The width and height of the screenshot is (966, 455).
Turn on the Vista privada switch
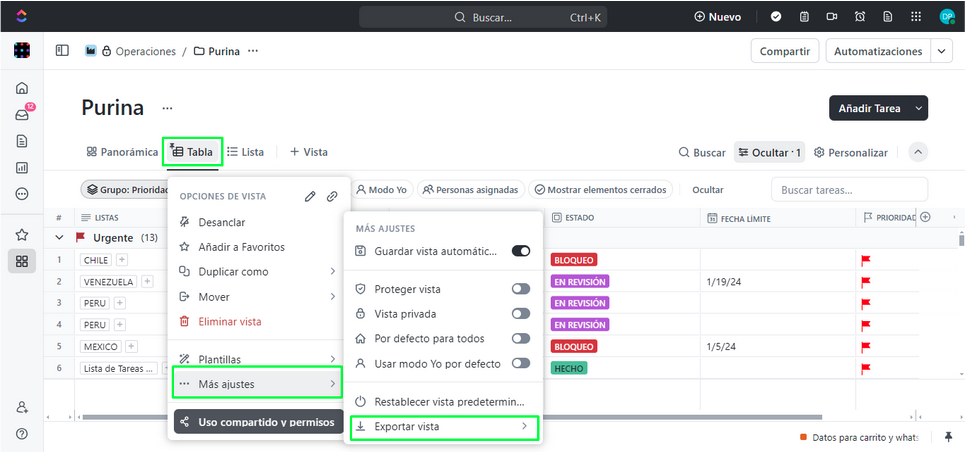[520, 313]
